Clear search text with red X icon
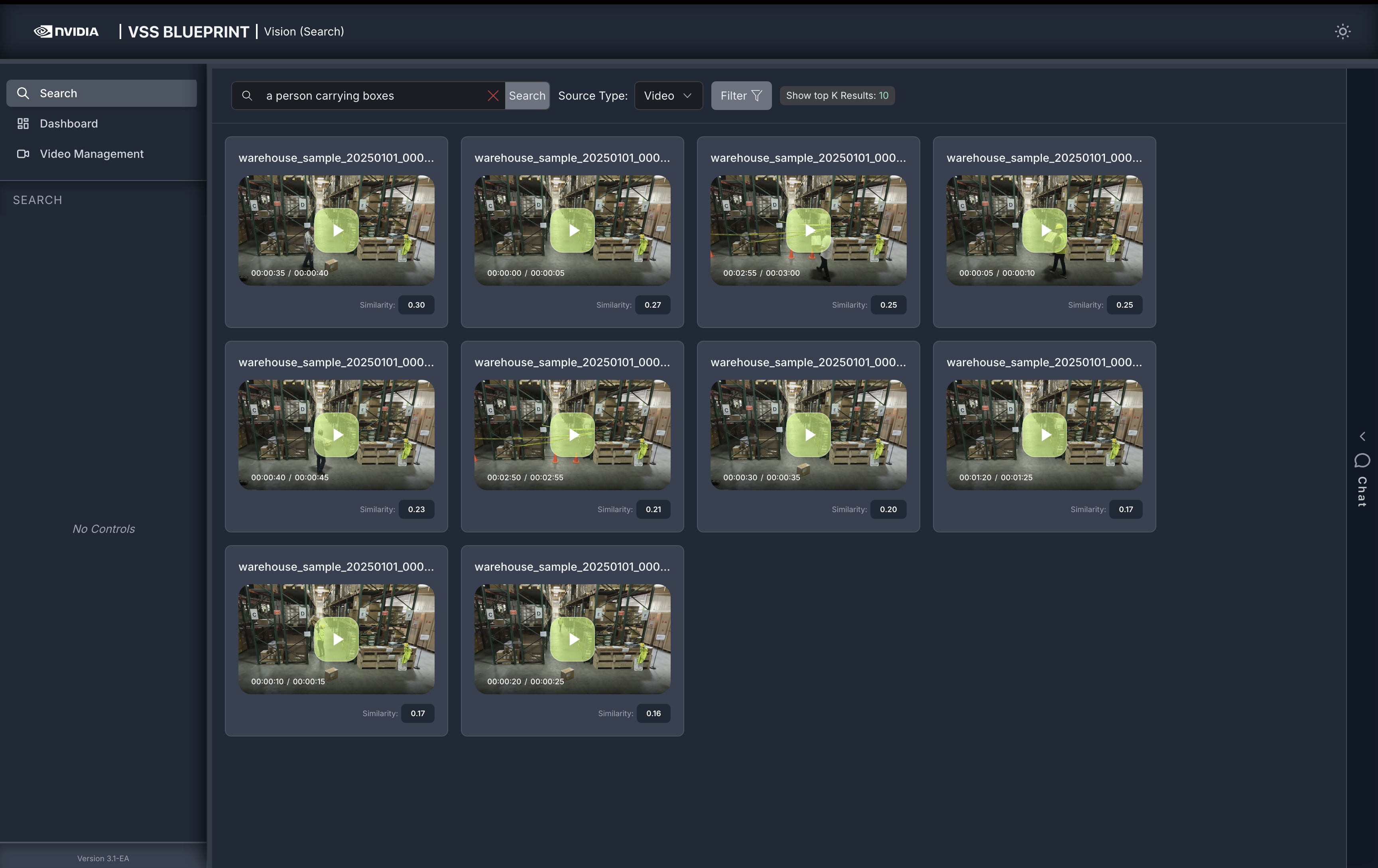This screenshot has height=868, width=1378. (493, 96)
